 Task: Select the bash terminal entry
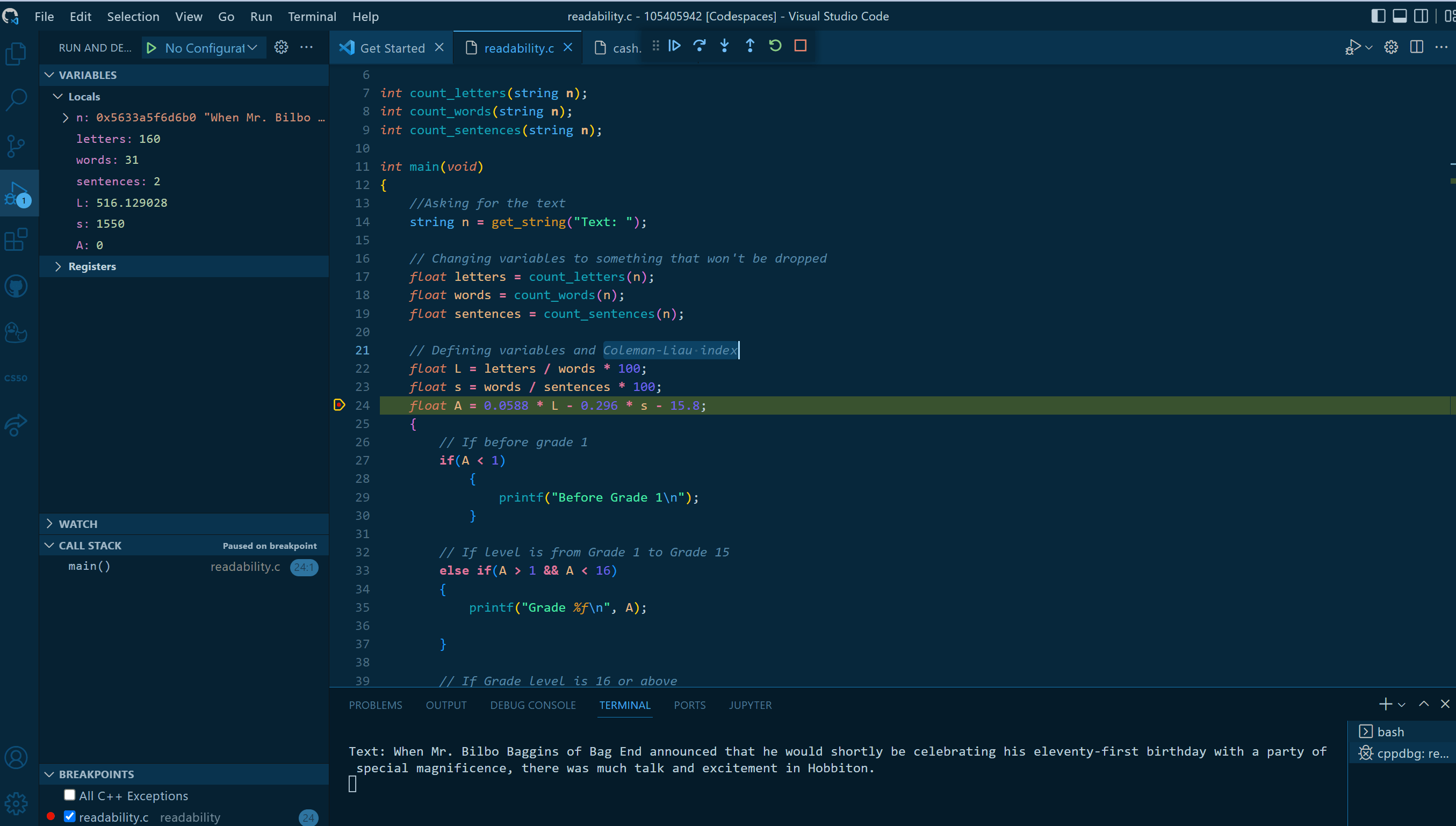[x=1390, y=732]
